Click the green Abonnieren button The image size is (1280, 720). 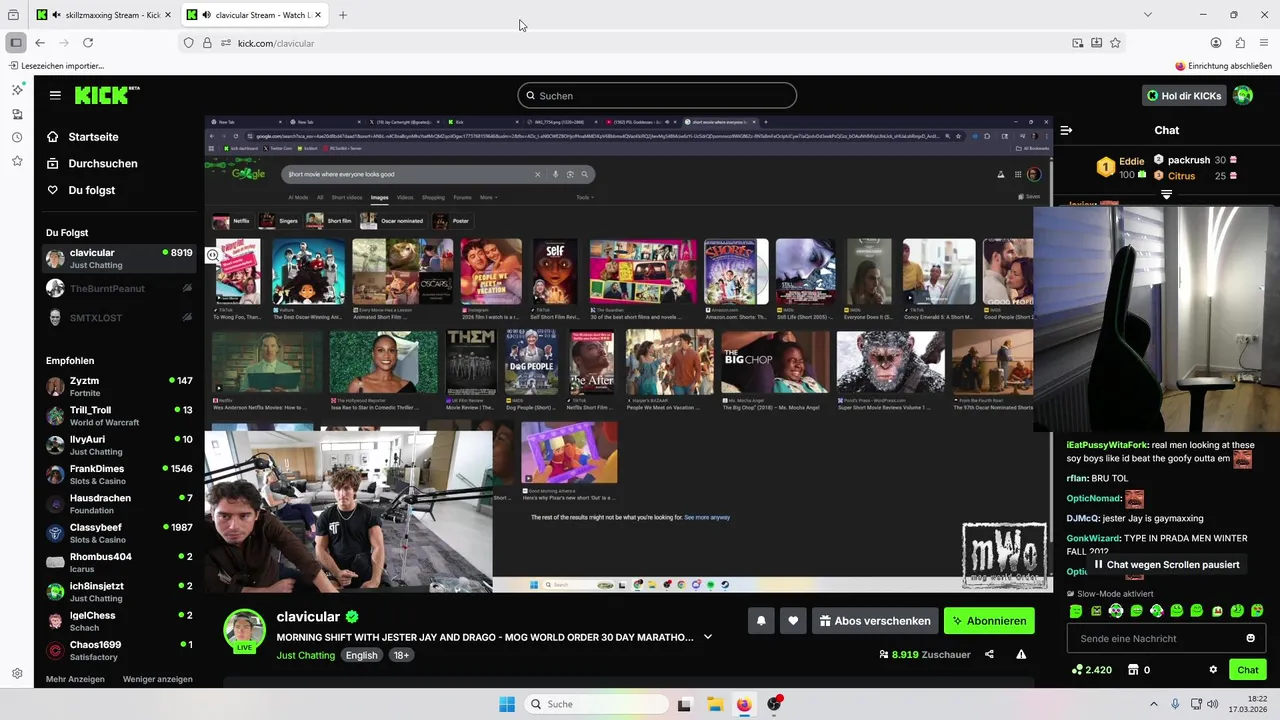pos(989,621)
